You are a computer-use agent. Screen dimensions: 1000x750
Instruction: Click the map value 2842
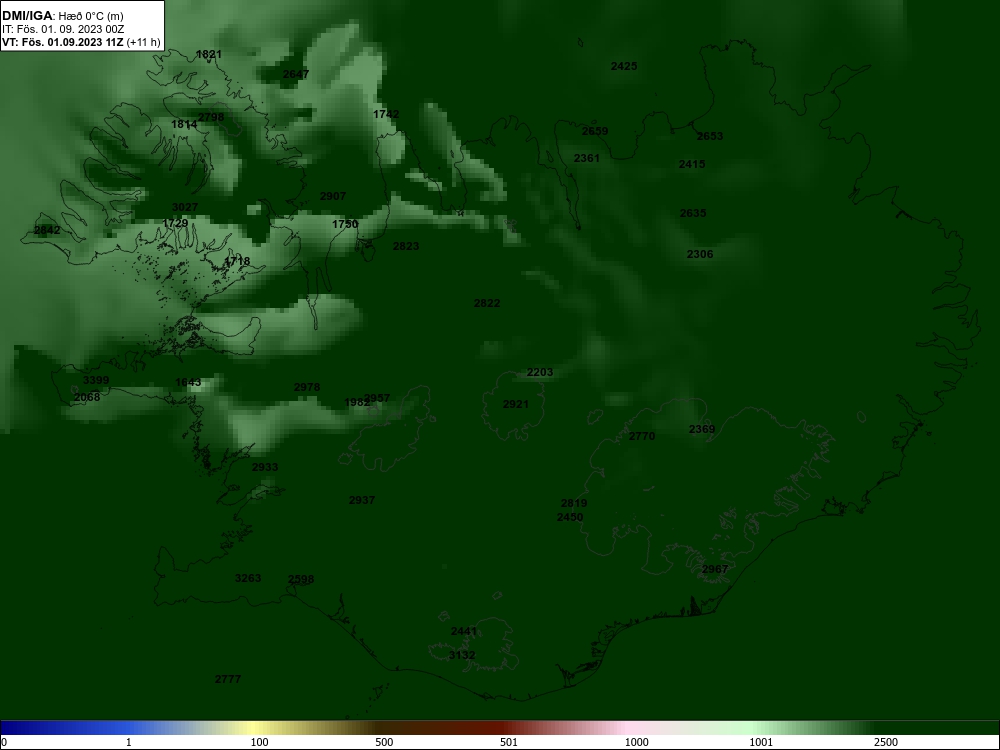point(47,230)
